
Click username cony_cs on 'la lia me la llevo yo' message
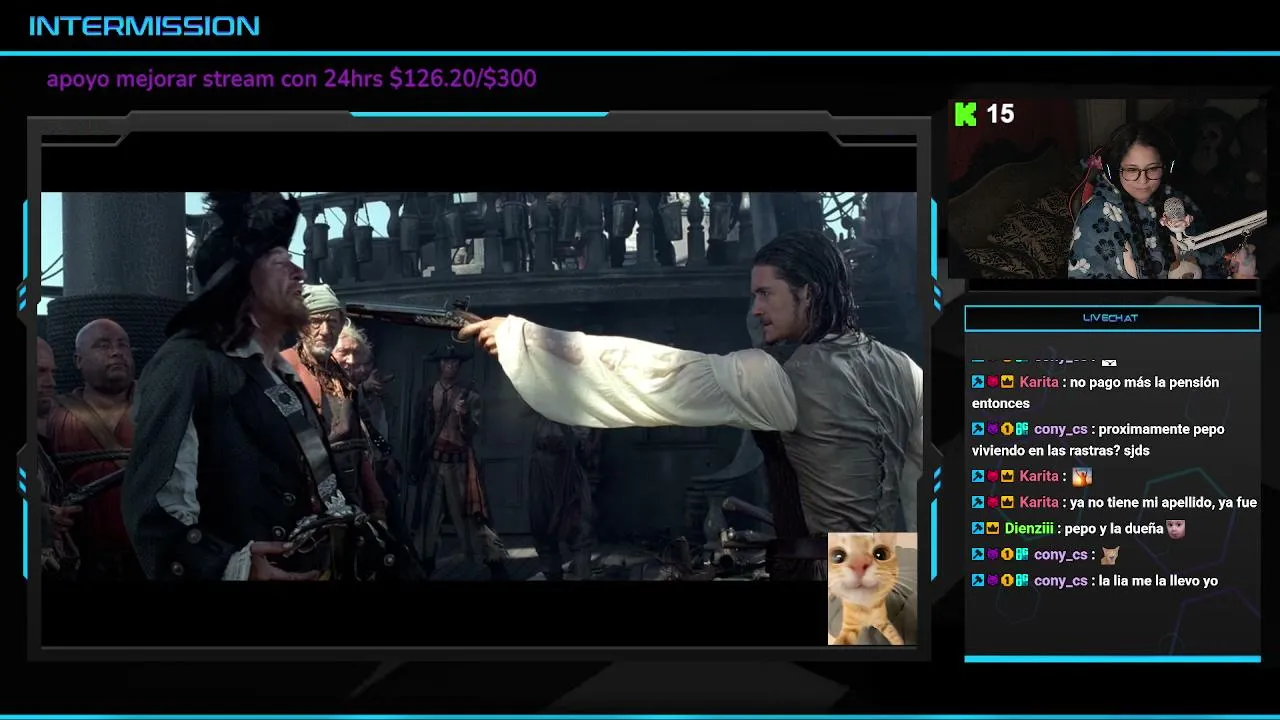[x=1060, y=580]
